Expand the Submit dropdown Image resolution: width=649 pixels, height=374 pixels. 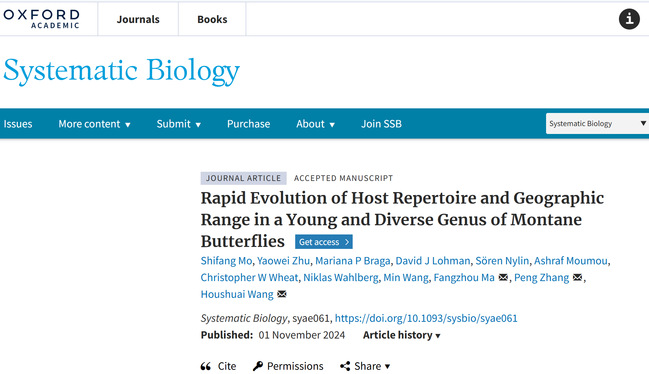click(x=179, y=124)
